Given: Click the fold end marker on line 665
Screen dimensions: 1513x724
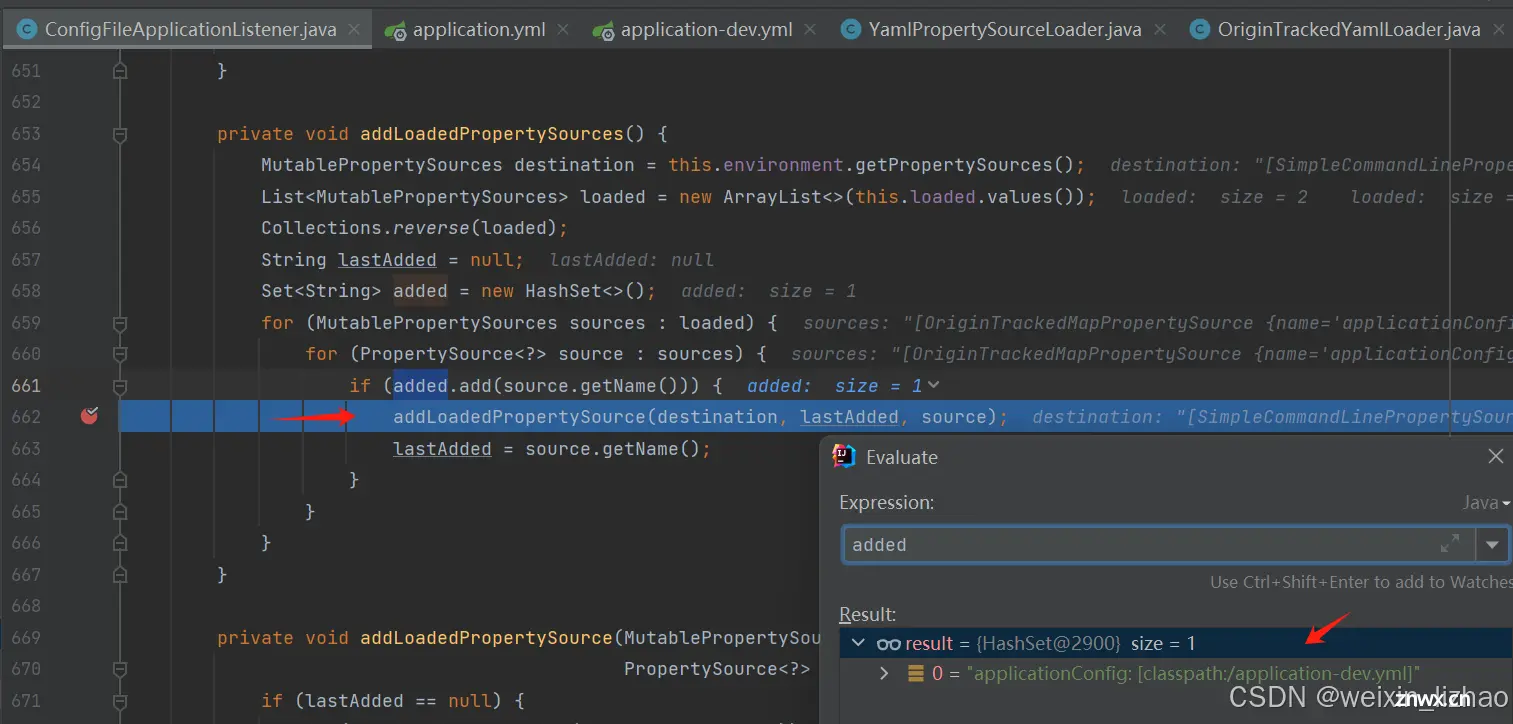Looking at the screenshot, I should click(120, 511).
